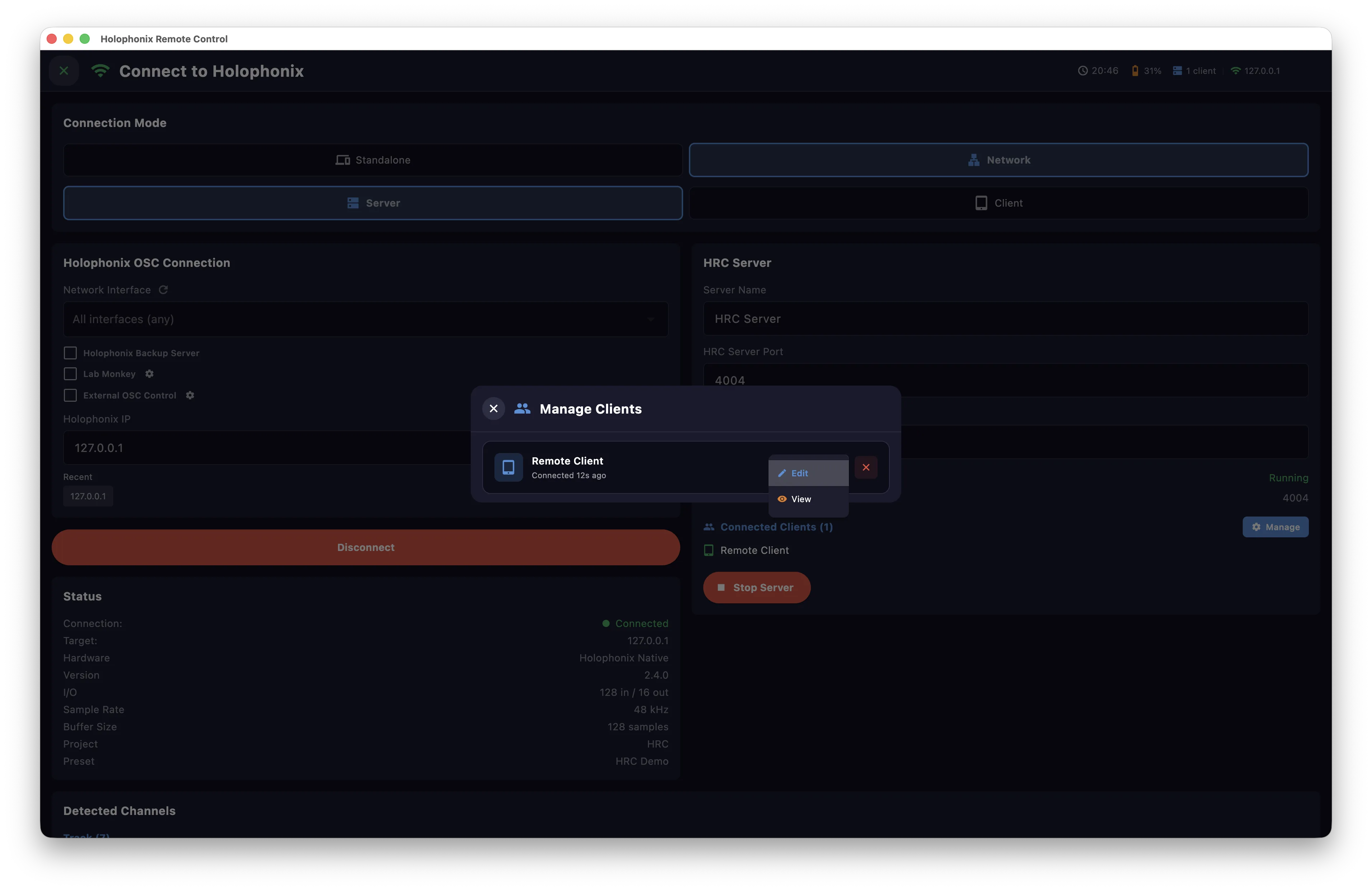Click the Running server status text

pyautogui.click(x=1288, y=478)
